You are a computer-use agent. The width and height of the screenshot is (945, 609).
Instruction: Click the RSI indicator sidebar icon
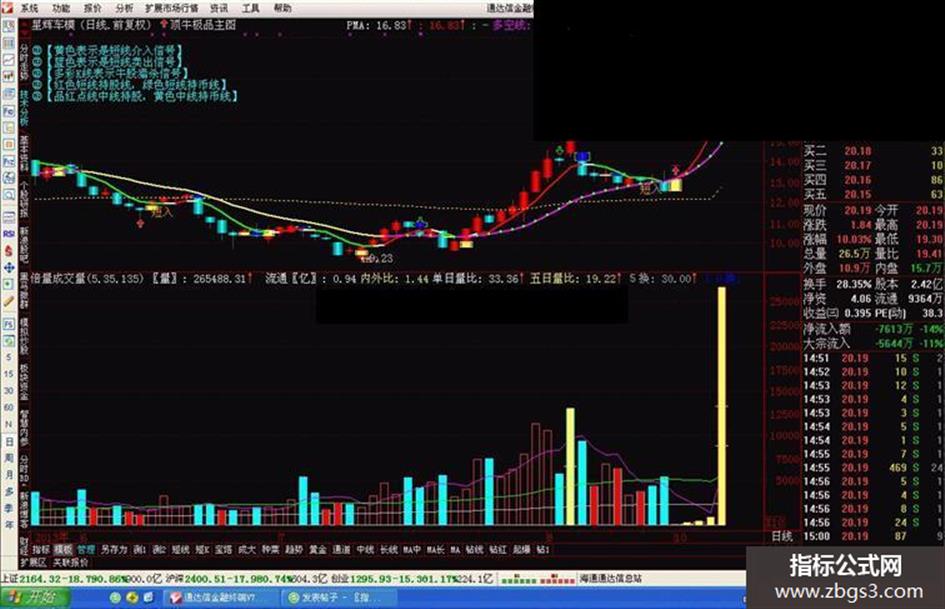tap(8, 233)
